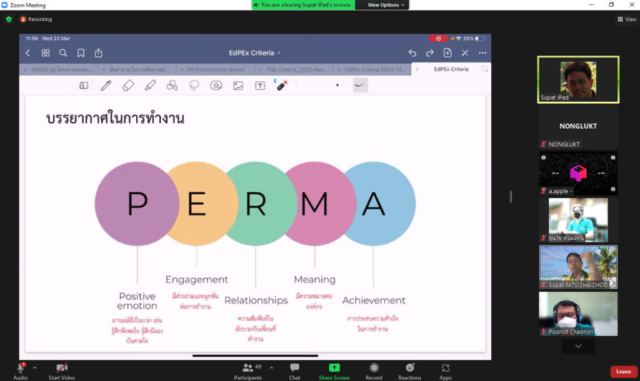Select the pen stroke thickness option

click(360, 85)
